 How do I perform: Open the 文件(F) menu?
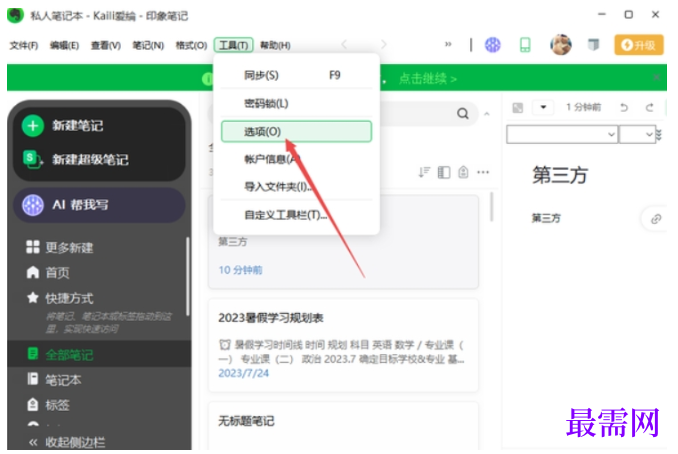click(x=24, y=45)
